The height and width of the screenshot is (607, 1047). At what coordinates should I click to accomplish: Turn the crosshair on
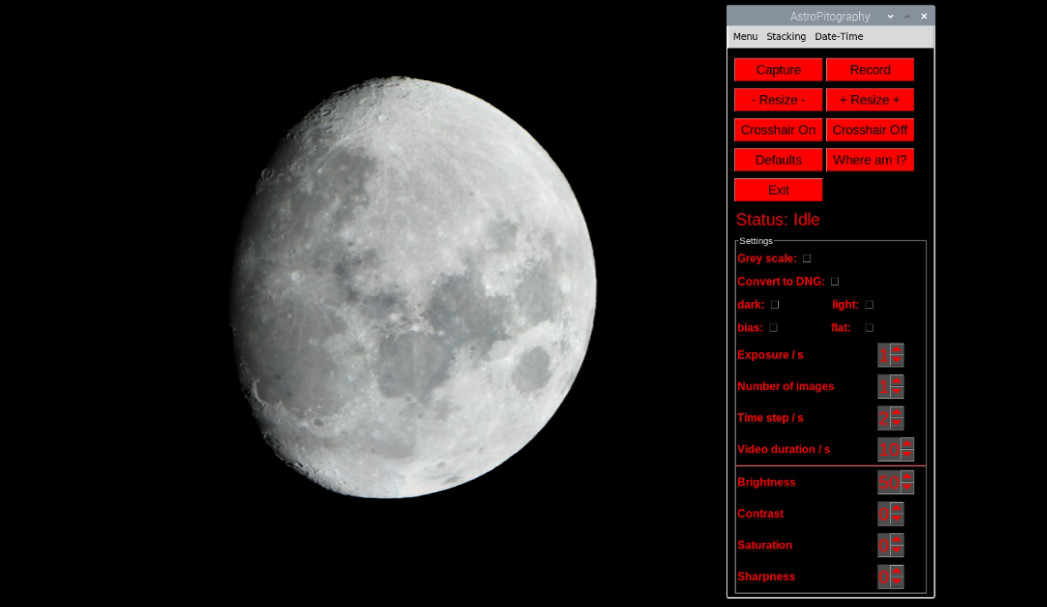point(777,129)
